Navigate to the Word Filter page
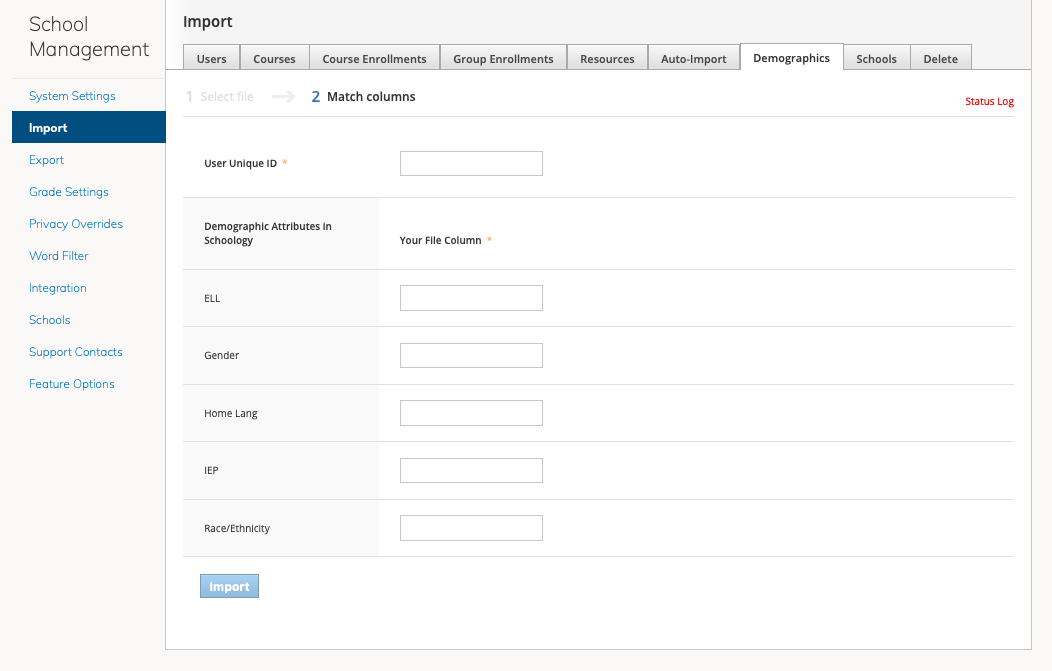 click(58, 255)
